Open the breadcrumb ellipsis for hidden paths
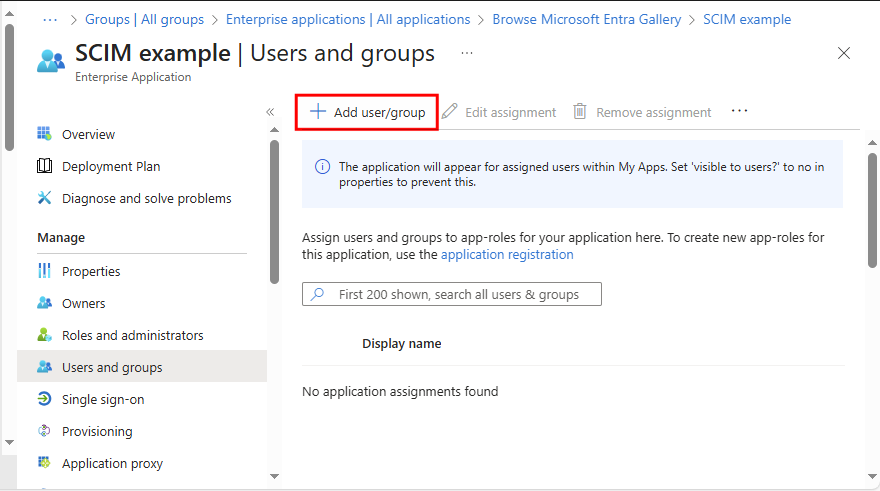 click(50, 20)
